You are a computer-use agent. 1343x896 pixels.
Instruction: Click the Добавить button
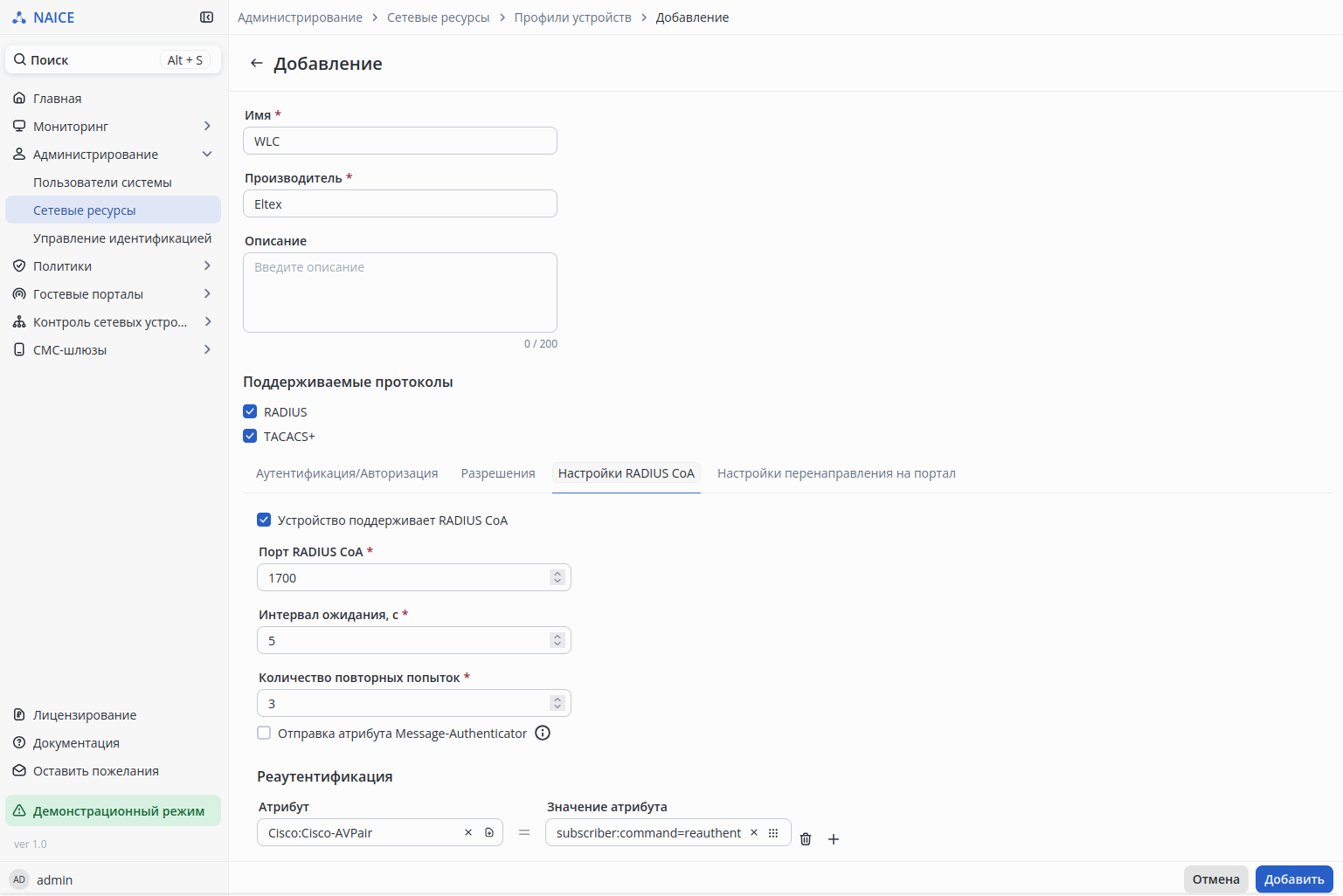pyautogui.click(x=1294, y=879)
